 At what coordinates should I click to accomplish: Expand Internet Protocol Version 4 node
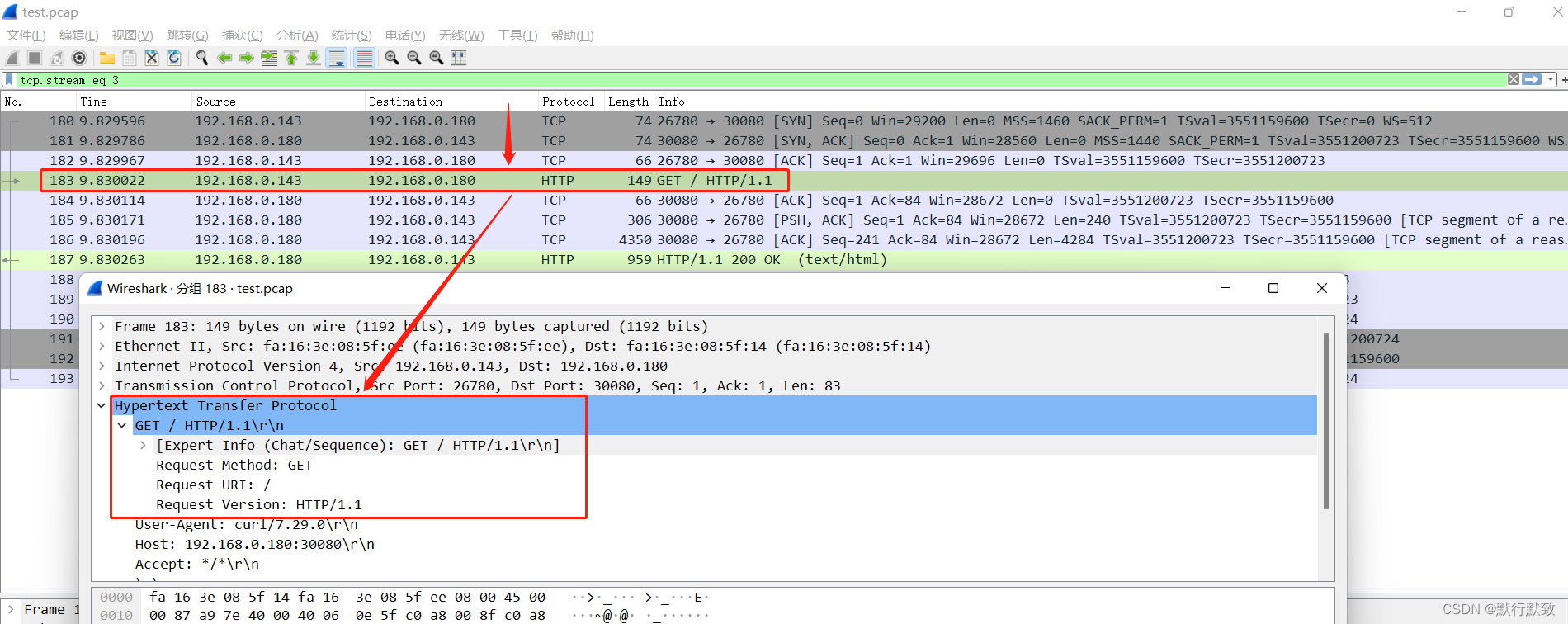point(102,366)
